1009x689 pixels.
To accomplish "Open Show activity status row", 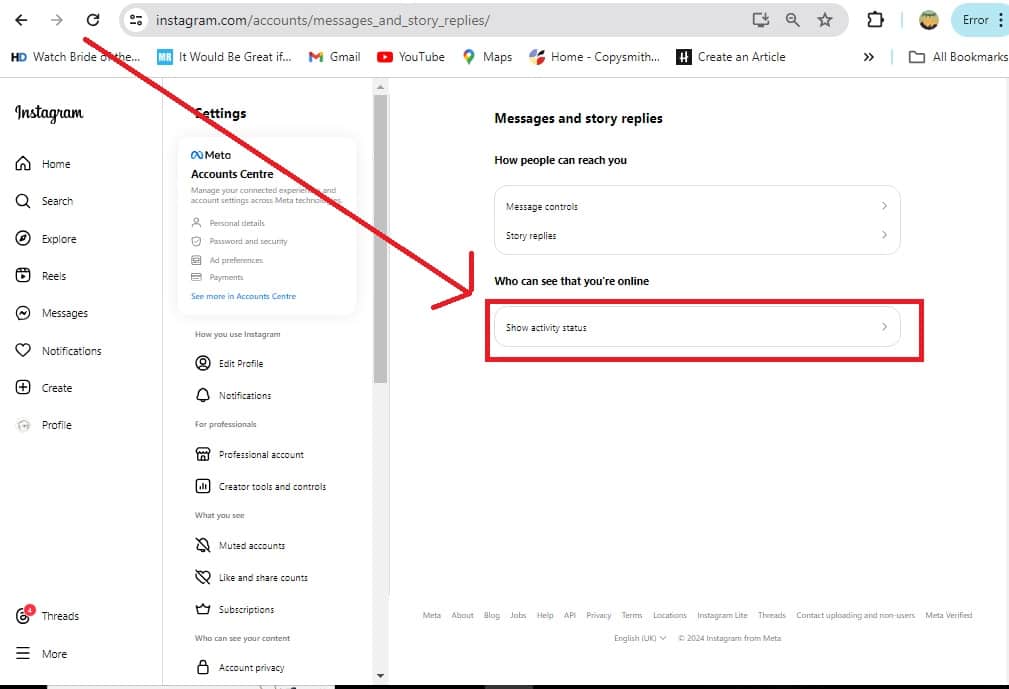I will pyautogui.click(x=697, y=327).
